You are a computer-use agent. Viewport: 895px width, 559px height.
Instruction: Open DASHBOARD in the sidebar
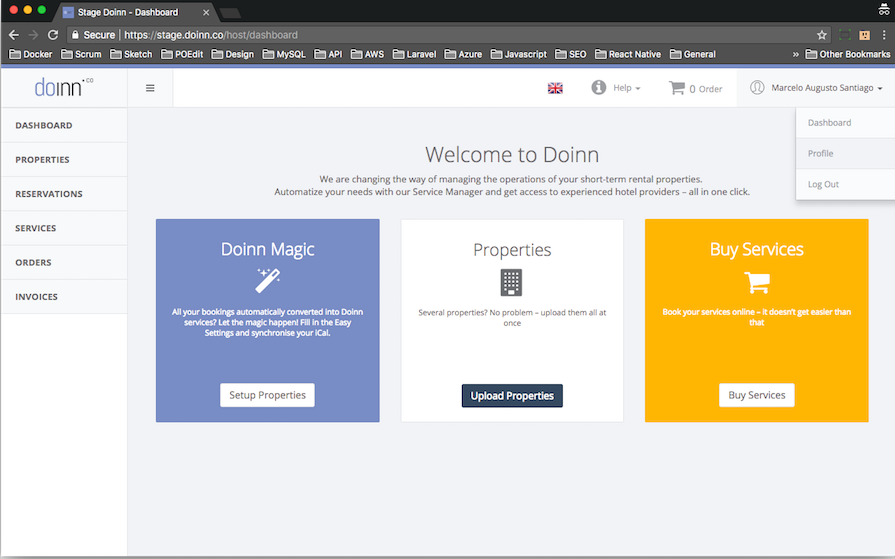64,125
